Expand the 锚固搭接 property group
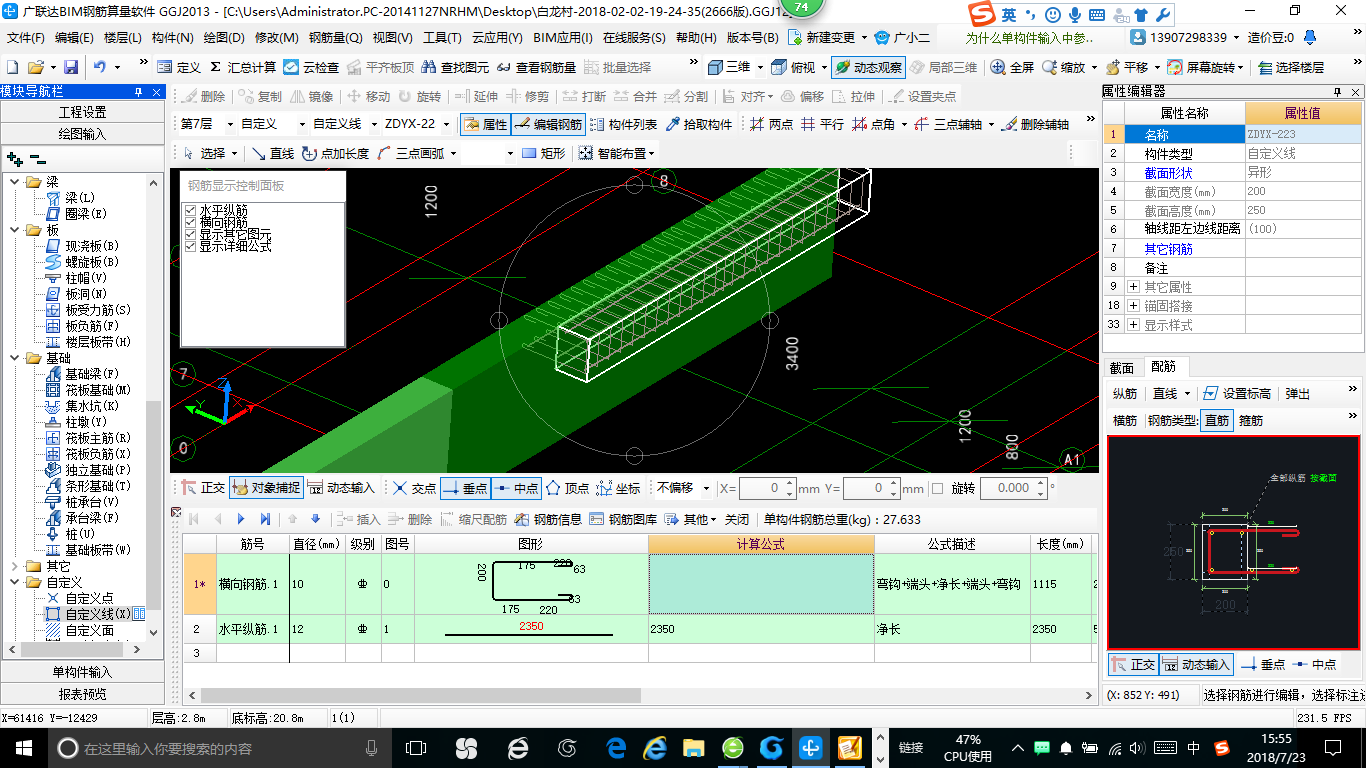Viewport: 1366px width, 768px height. coord(1133,306)
